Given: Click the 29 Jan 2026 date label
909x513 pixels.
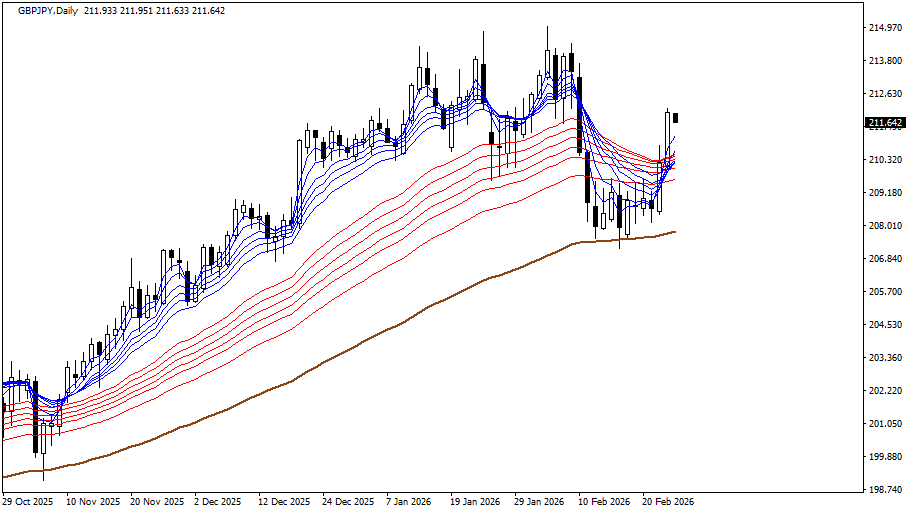Looking at the screenshot, I should (x=539, y=502).
